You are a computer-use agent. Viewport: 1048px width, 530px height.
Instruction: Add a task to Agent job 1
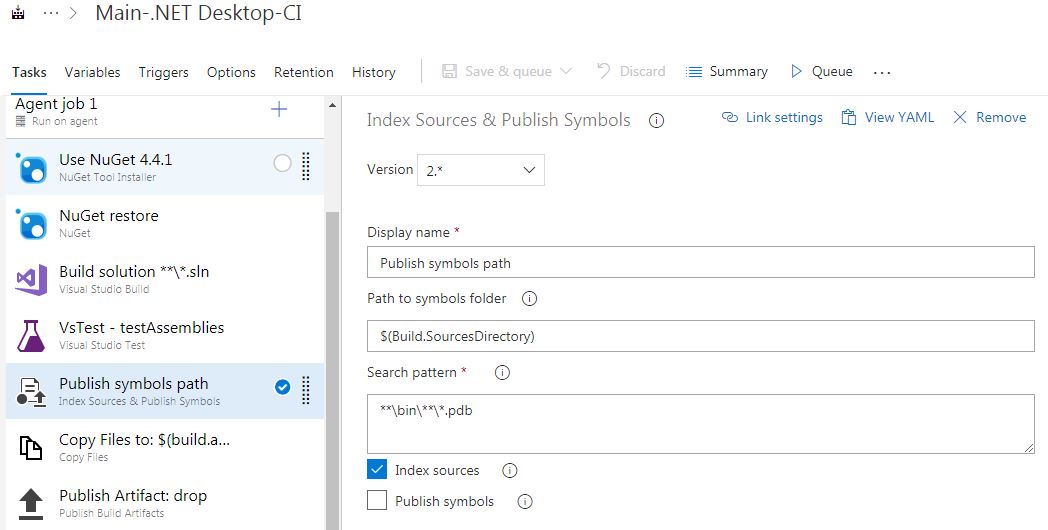(x=279, y=110)
